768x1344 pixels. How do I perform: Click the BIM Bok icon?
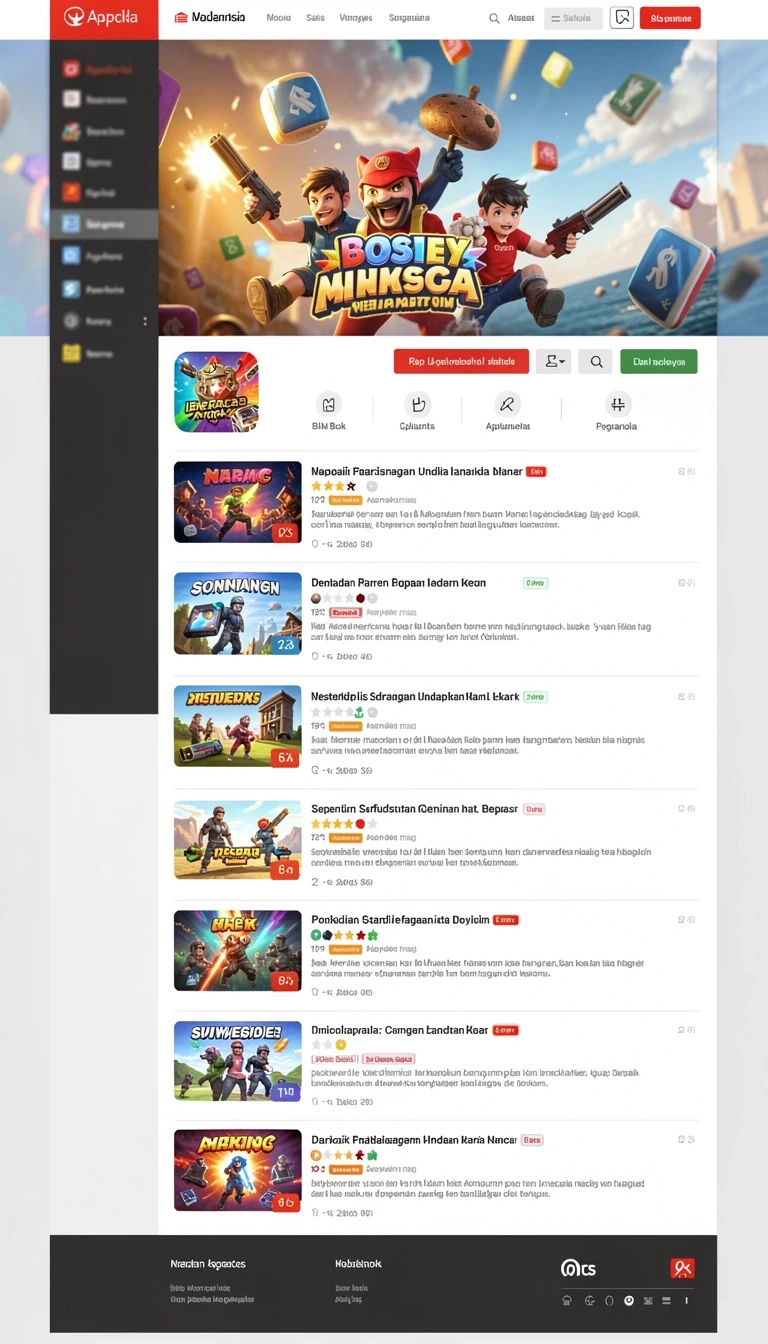click(x=329, y=404)
